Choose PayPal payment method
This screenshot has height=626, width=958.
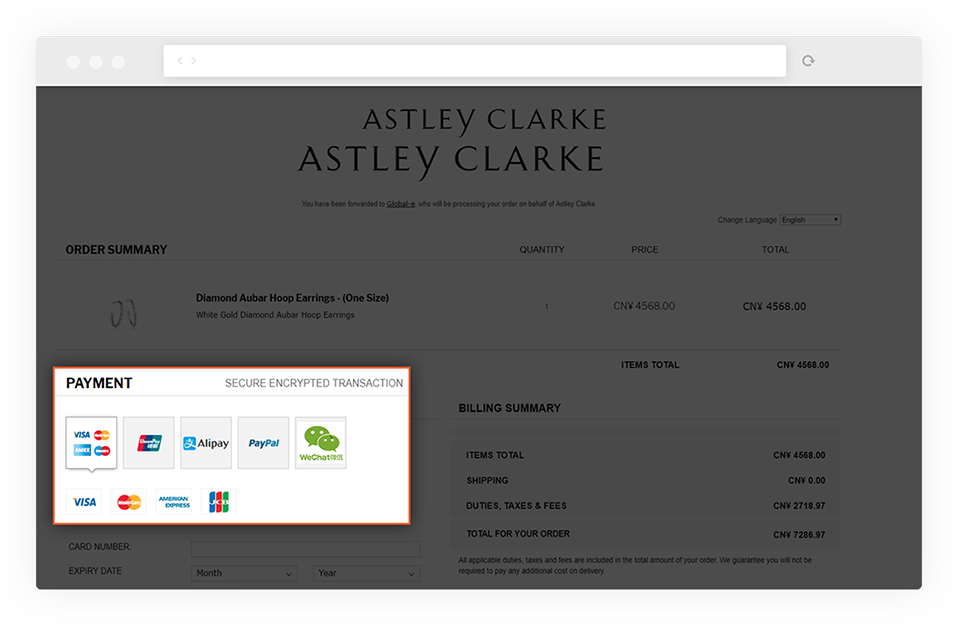point(263,443)
